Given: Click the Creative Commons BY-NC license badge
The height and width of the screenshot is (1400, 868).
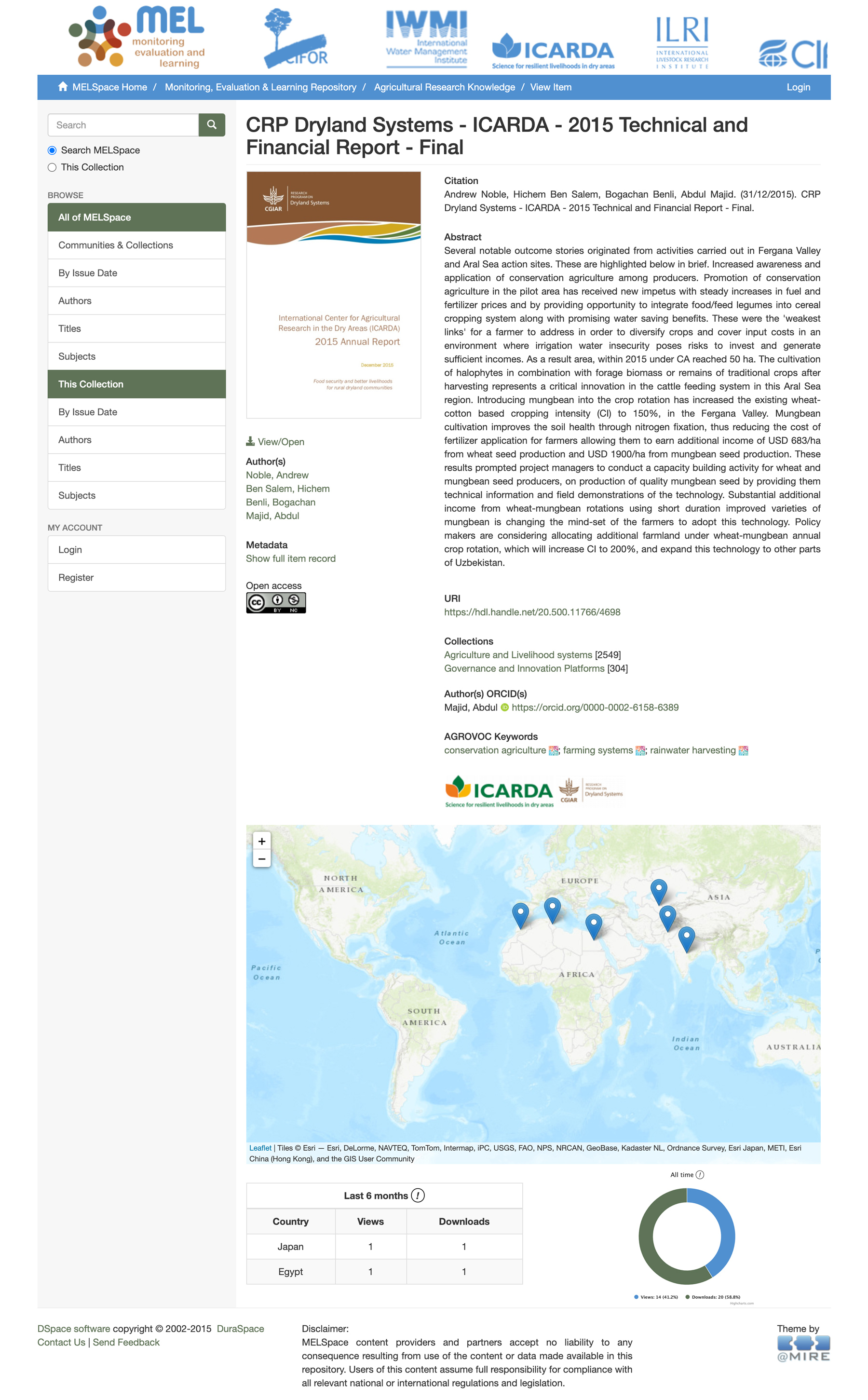Looking at the screenshot, I should tap(276, 602).
